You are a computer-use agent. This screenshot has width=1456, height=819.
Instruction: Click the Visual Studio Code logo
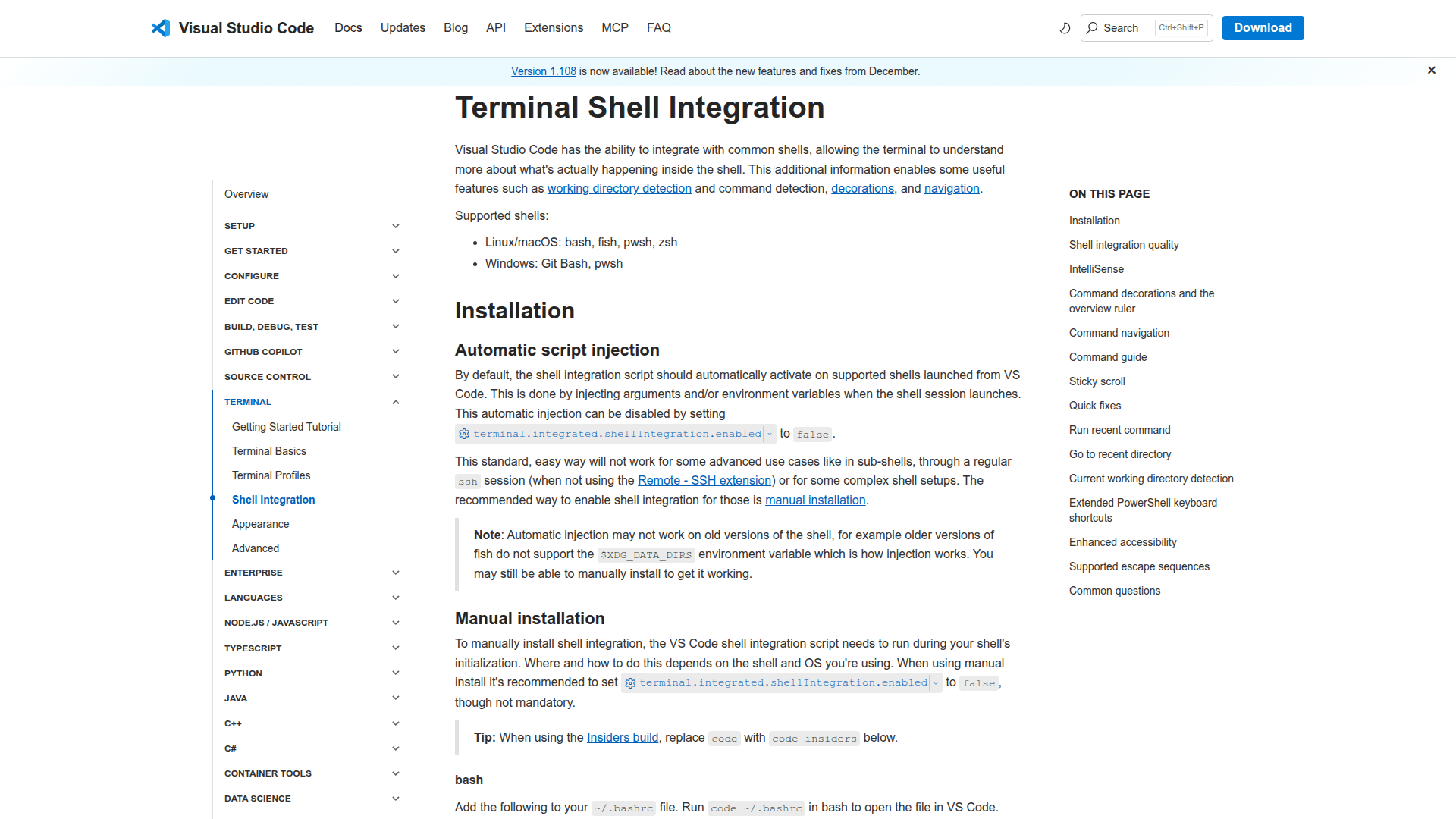160,27
